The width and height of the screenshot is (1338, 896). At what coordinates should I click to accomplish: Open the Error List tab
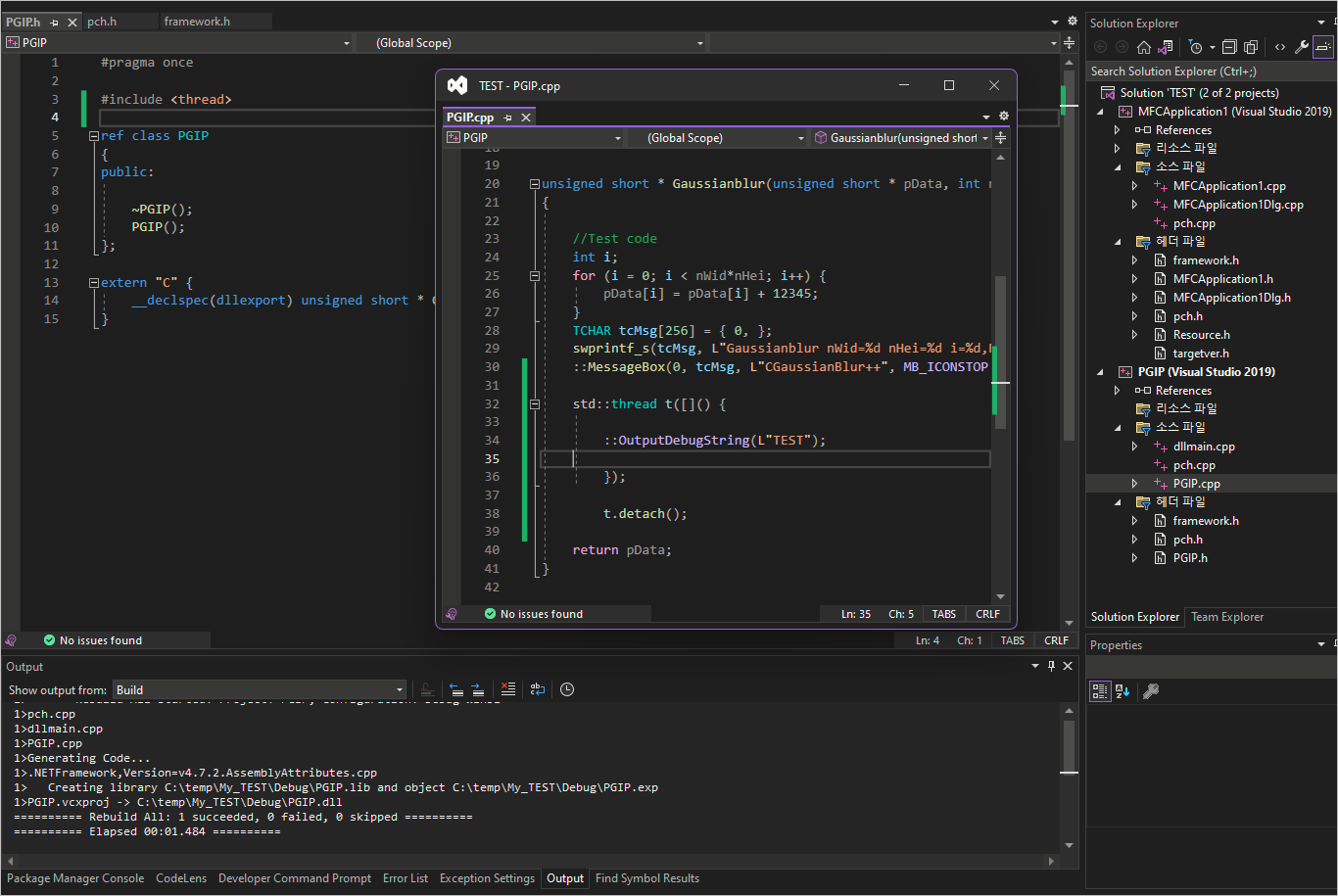click(405, 878)
